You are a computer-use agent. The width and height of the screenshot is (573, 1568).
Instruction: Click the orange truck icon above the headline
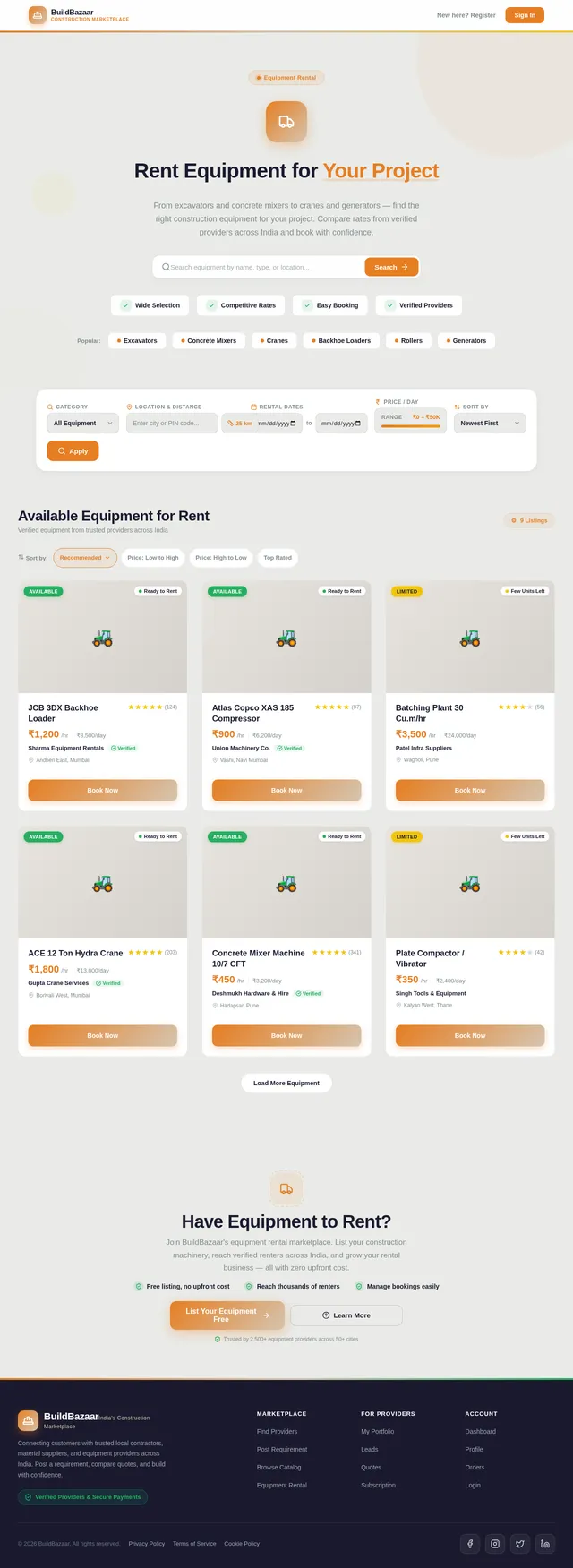point(286,122)
